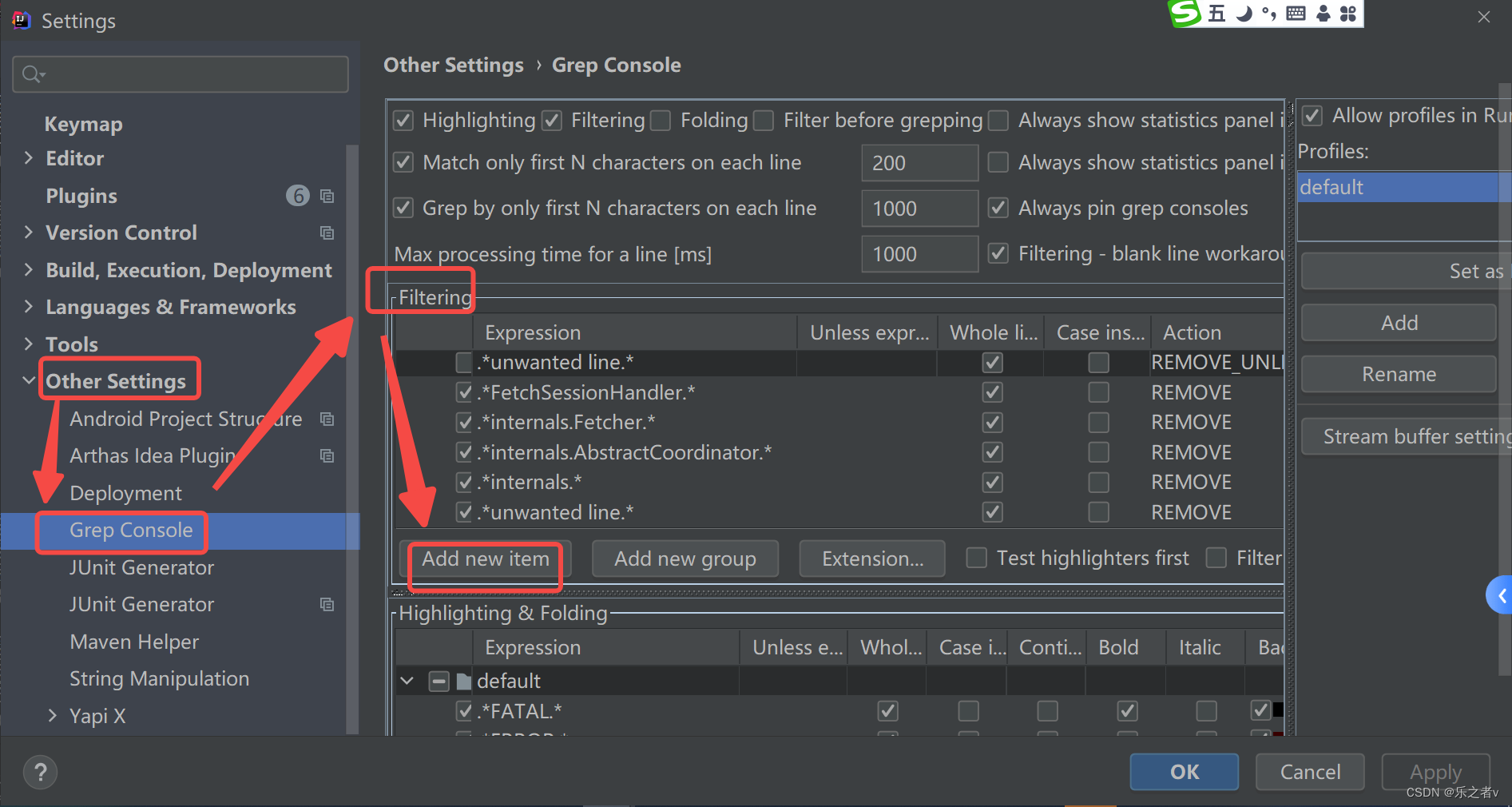This screenshot has width=1512, height=807.
Task: Enable Filter before grepping checkbox
Action: (x=764, y=121)
